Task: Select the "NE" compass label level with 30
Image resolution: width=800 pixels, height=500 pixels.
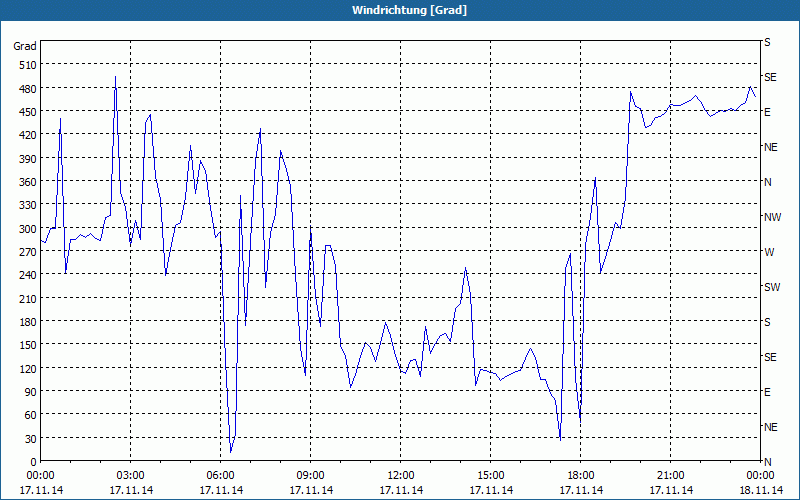Action: pos(771,427)
